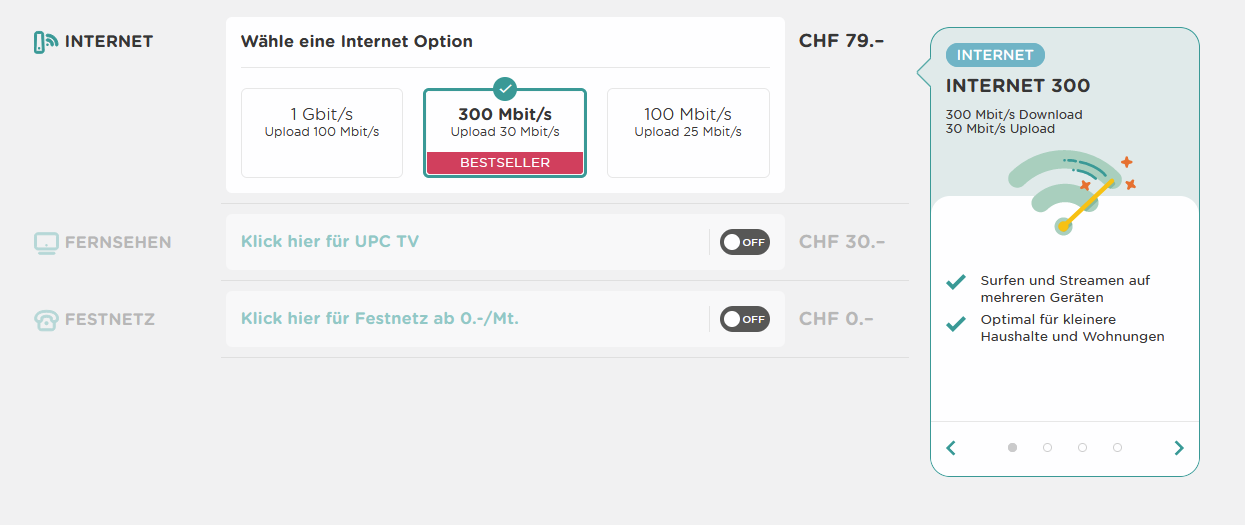
Task: Jump to third carousel dot
Action: point(1082,448)
